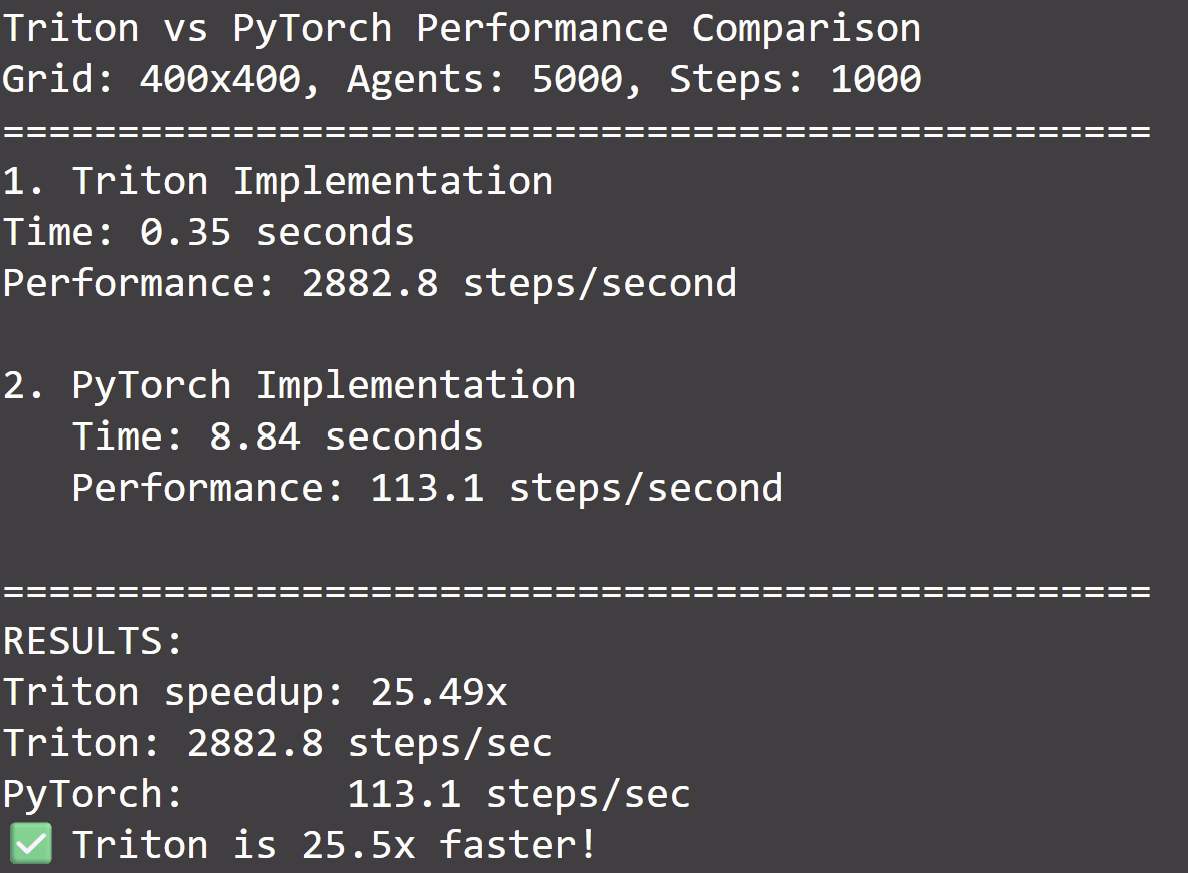Click the "Time: 0.35 seconds" line
The image size is (1188, 873).
click(x=208, y=233)
